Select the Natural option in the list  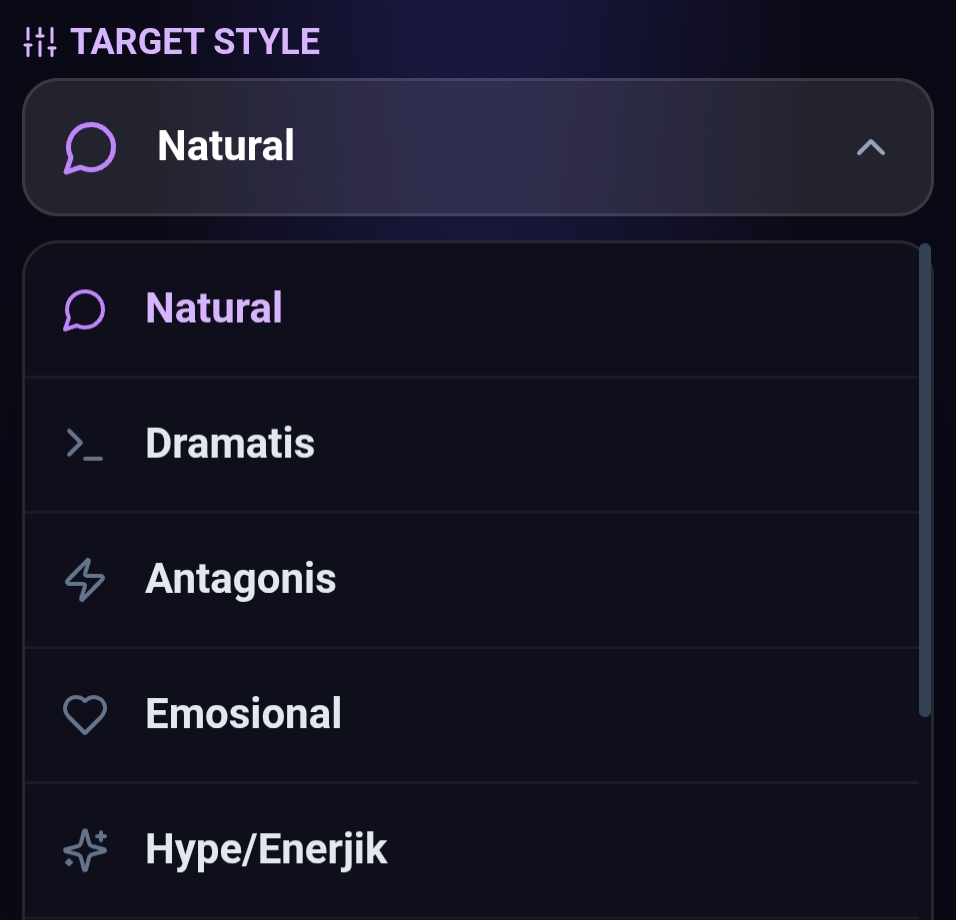pos(214,308)
